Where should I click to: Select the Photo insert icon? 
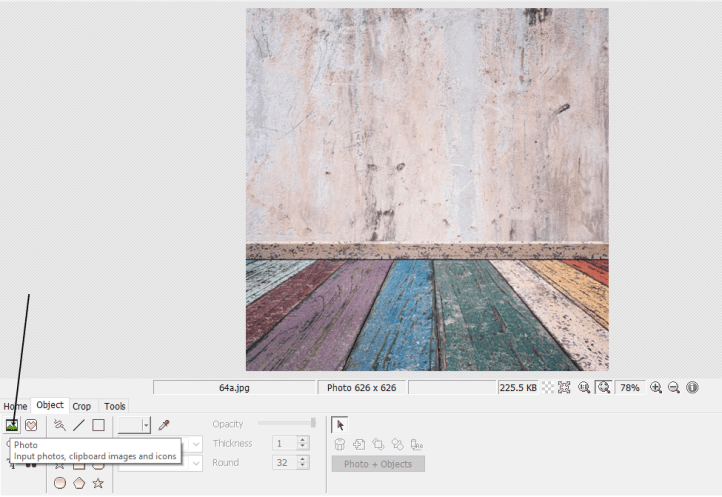(12, 425)
